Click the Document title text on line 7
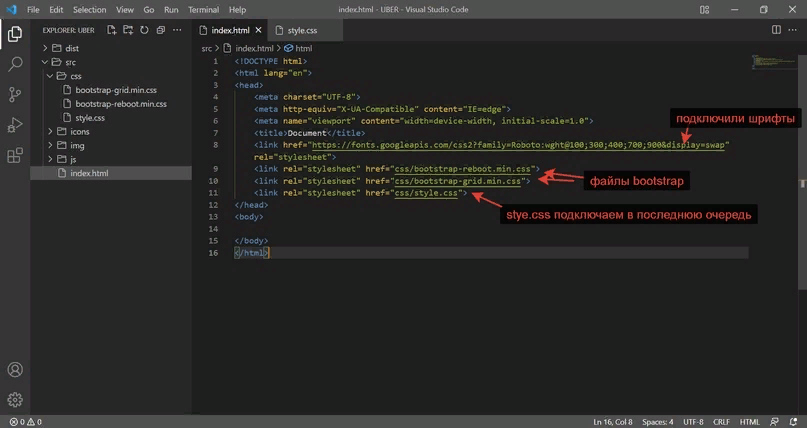The image size is (807, 428). 307,133
